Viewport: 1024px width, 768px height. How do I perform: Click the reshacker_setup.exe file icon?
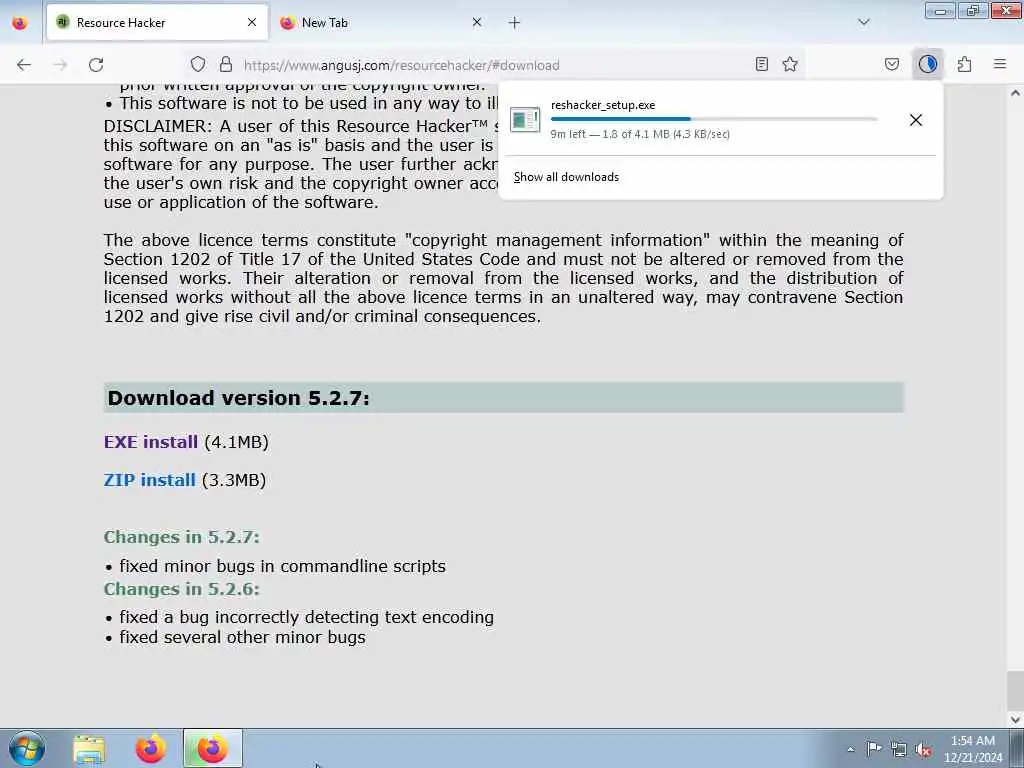point(525,120)
